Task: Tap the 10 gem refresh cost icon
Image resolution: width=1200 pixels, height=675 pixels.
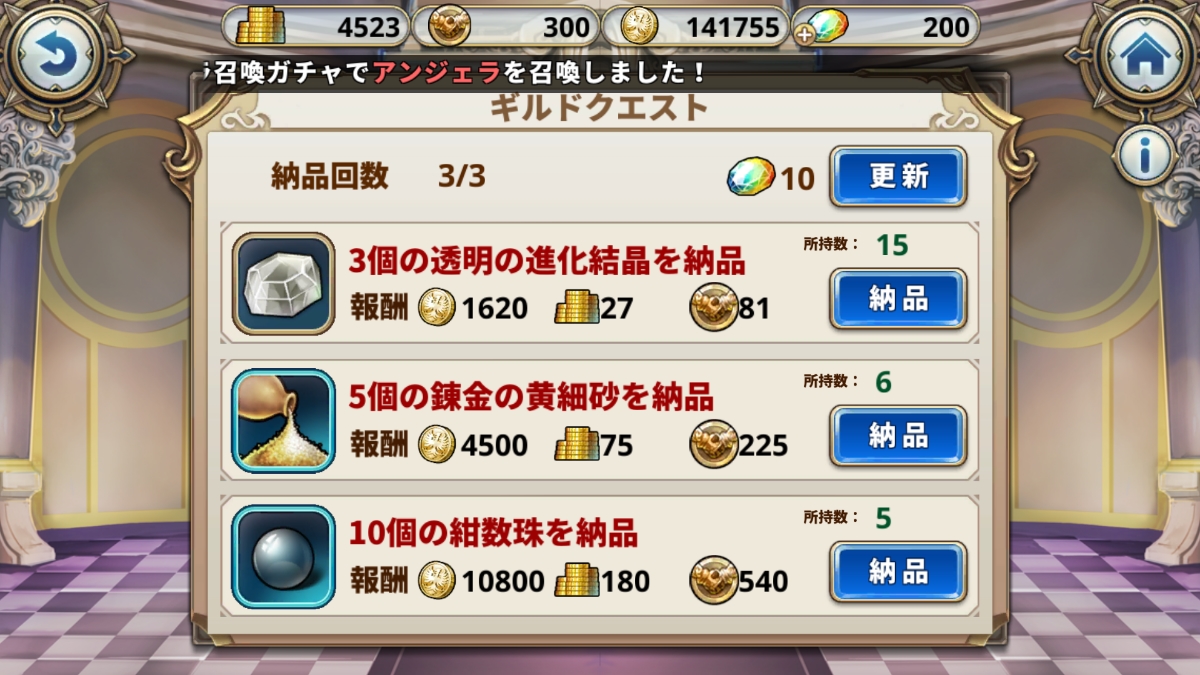Action: (752, 178)
